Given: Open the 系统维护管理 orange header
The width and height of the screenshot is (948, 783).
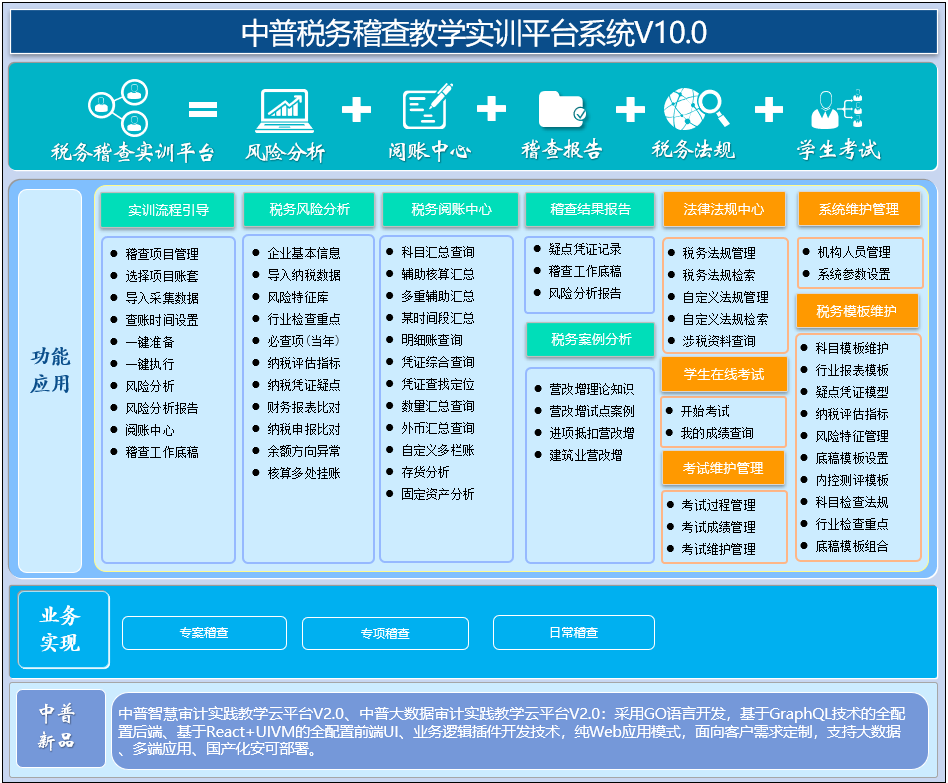Looking at the screenshot, I should pyautogui.click(x=859, y=209).
